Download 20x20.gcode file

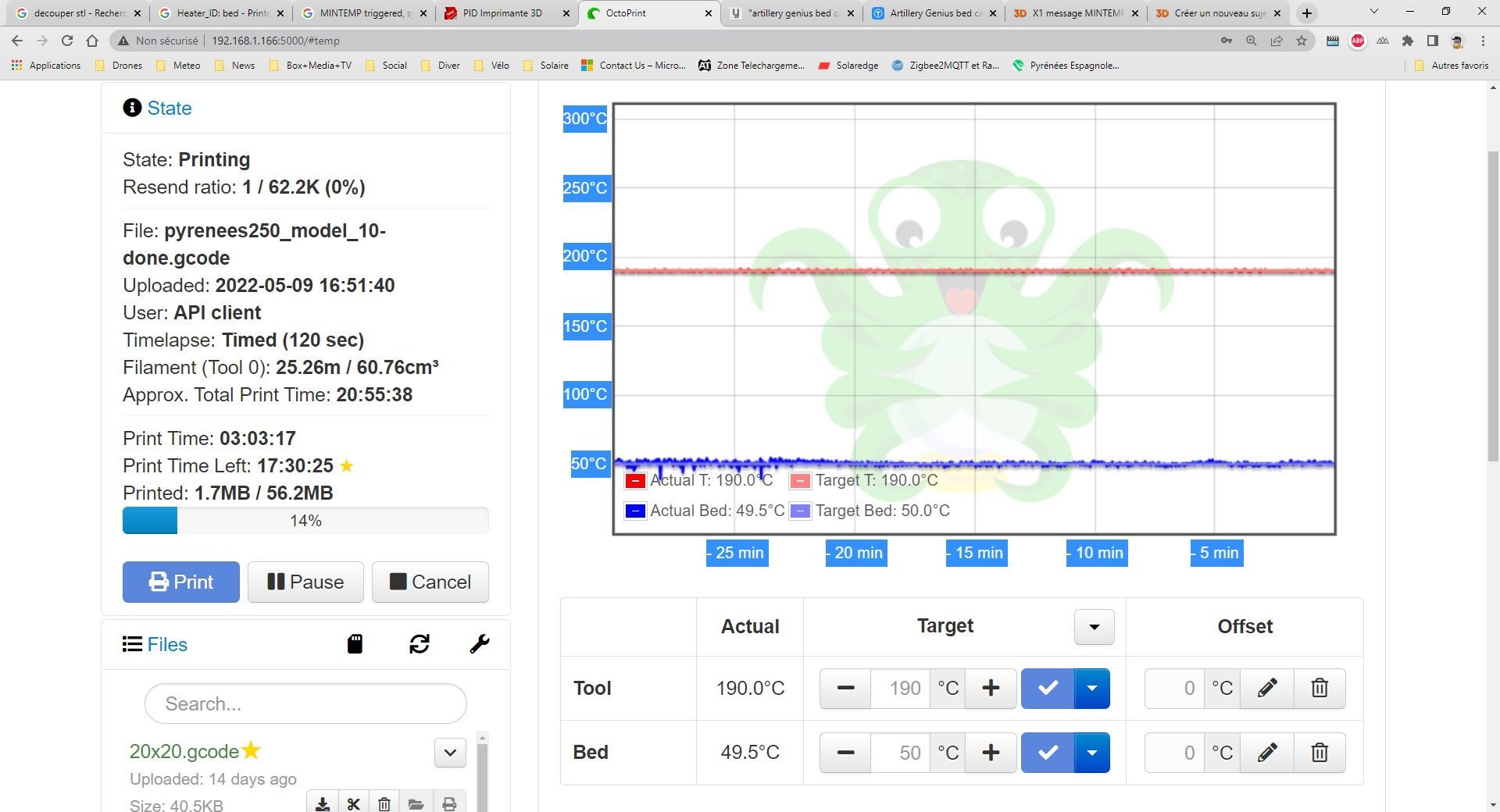tap(322, 803)
